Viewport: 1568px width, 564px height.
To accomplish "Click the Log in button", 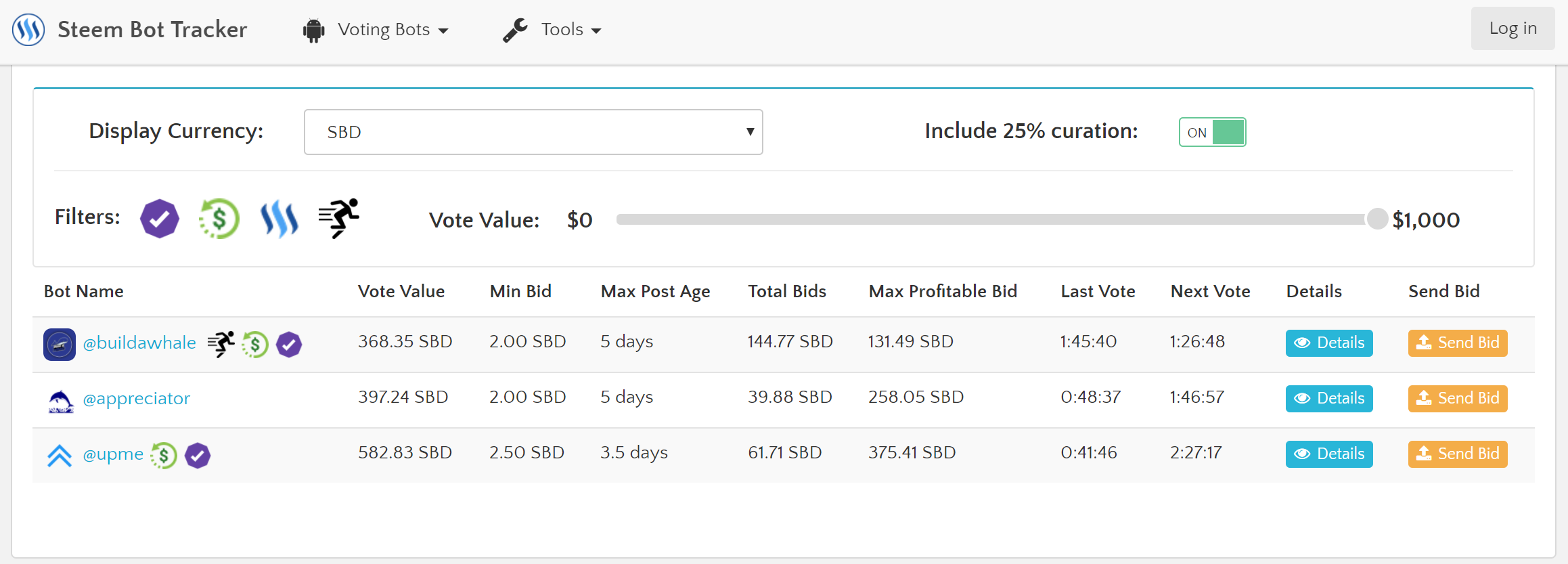I will tap(1513, 28).
